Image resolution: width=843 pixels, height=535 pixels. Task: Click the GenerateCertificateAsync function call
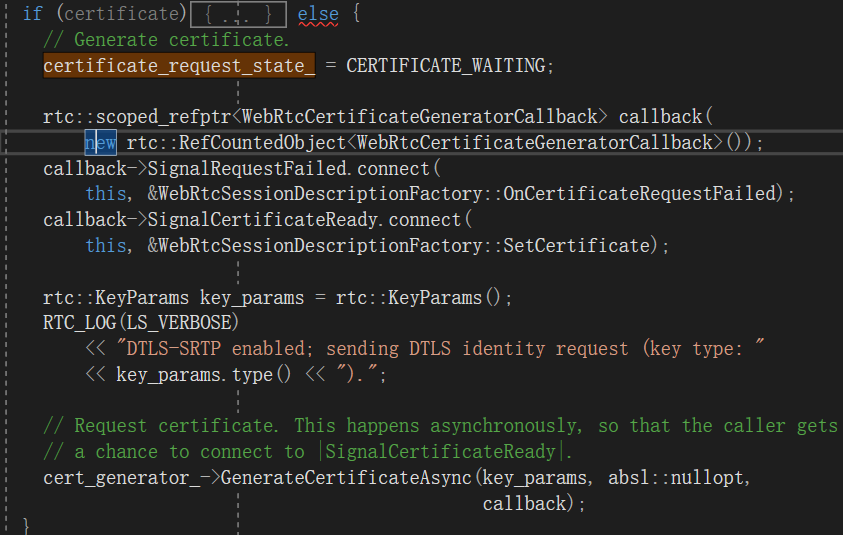click(x=346, y=478)
